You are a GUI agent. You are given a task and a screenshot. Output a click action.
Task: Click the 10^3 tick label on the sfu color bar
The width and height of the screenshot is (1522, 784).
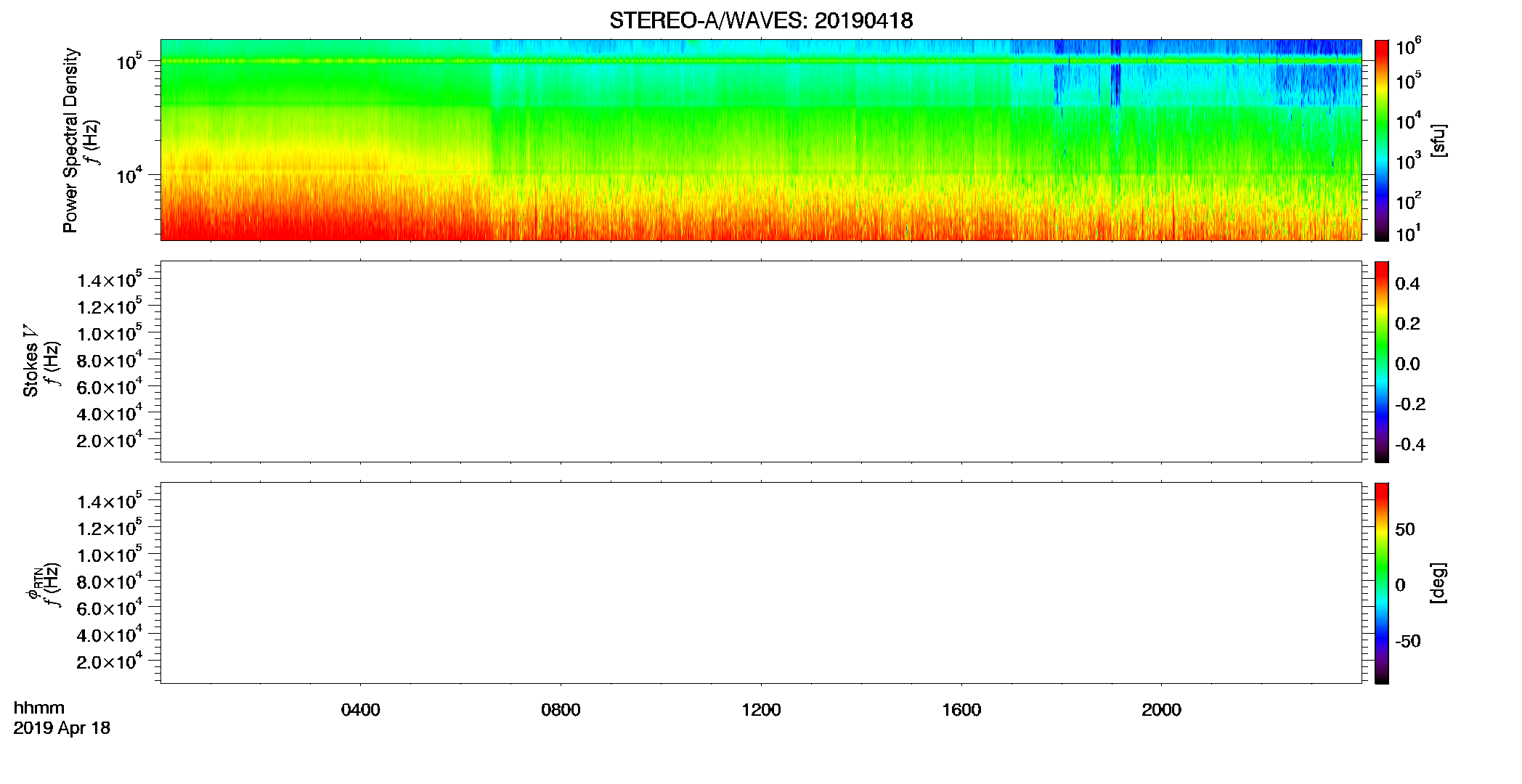point(1408,161)
